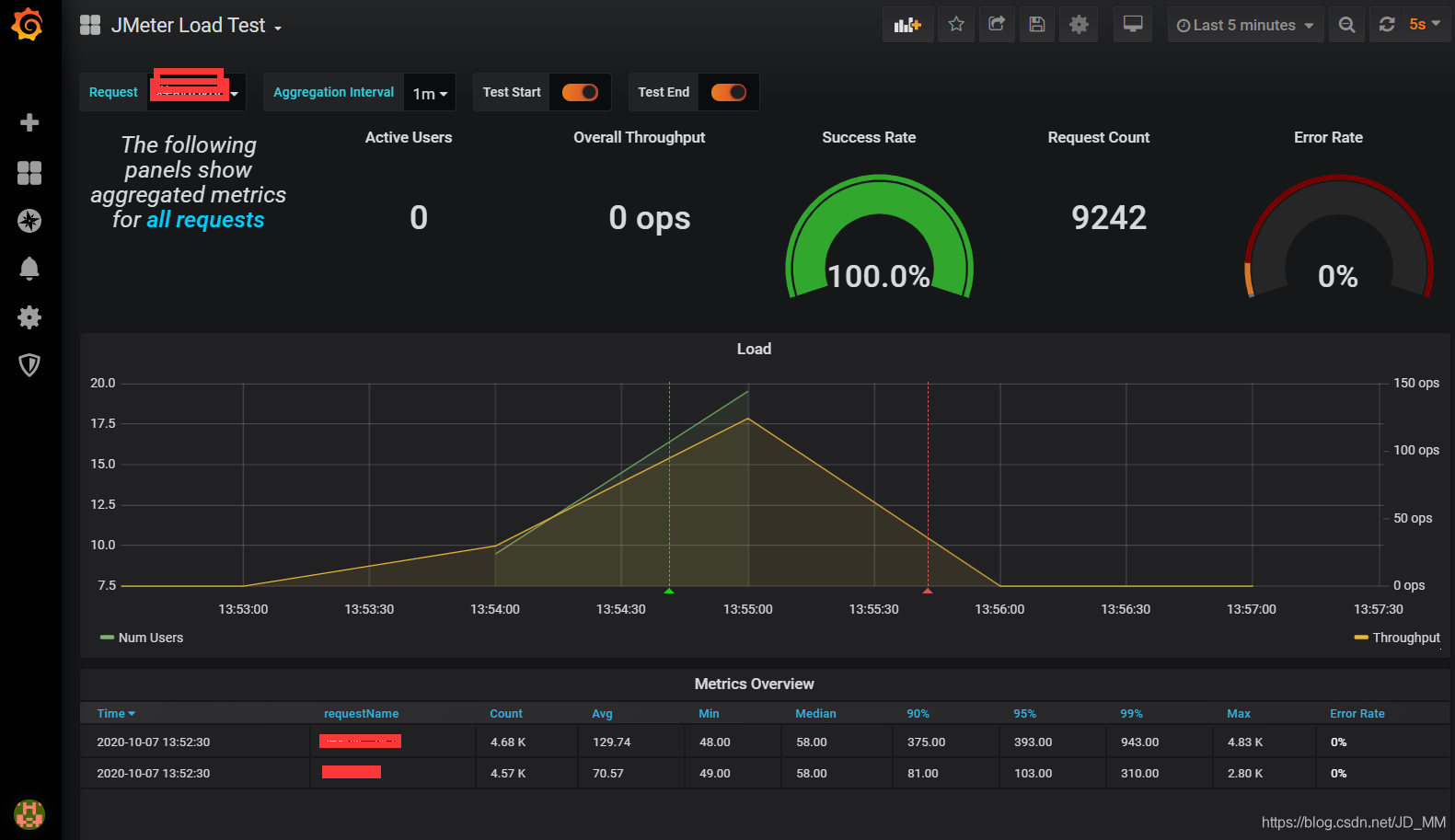Click the 100.0% success rate gauge

click(879, 237)
